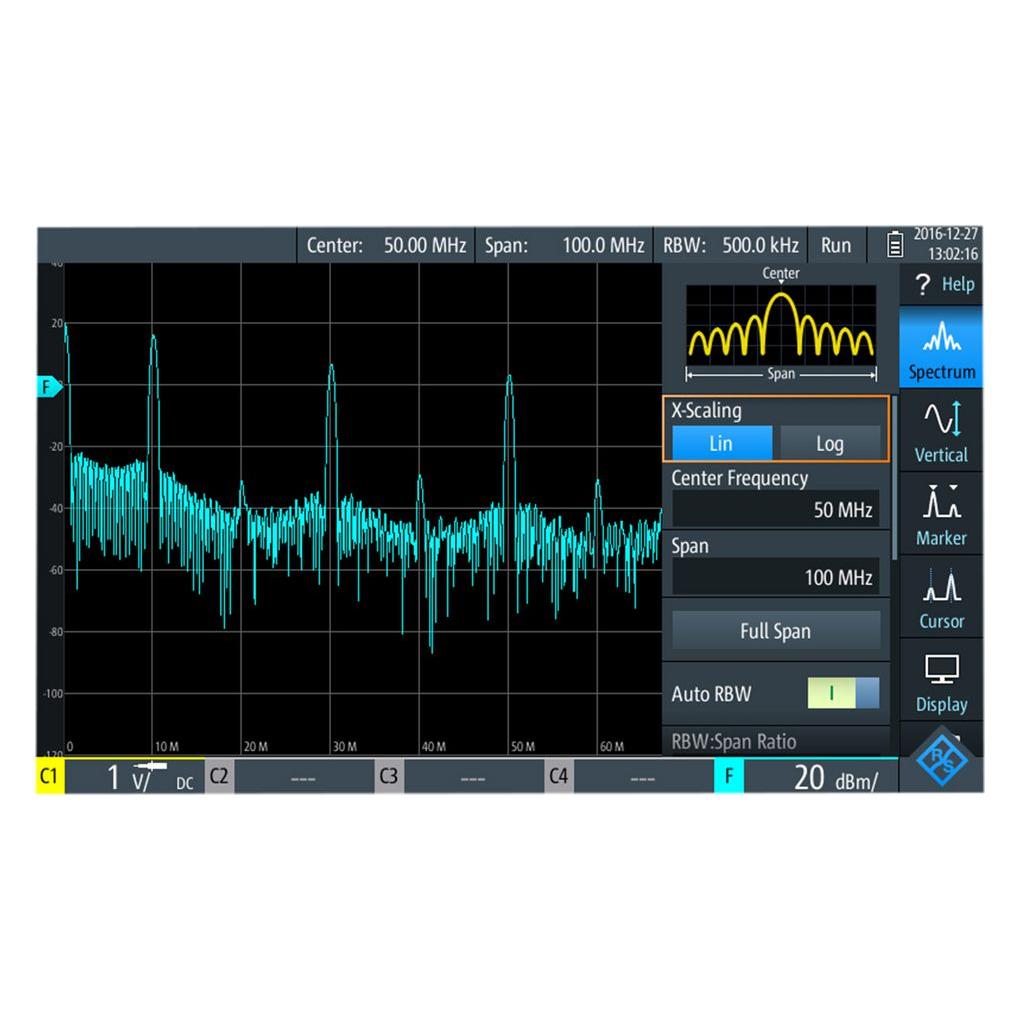Click Run in the top status bar
The height and width of the screenshot is (1020, 1020).
[x=836, y=245]
